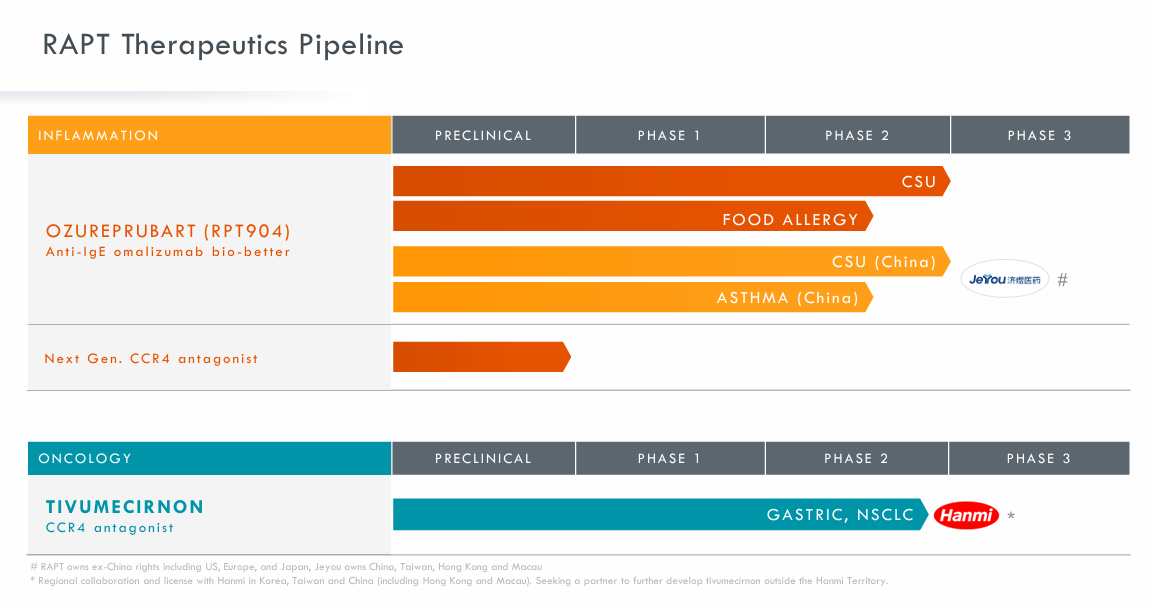Click PHASE 2 header in Oncology table
The height and width of the screenshot is (607, 1150).
pos(856,458)
